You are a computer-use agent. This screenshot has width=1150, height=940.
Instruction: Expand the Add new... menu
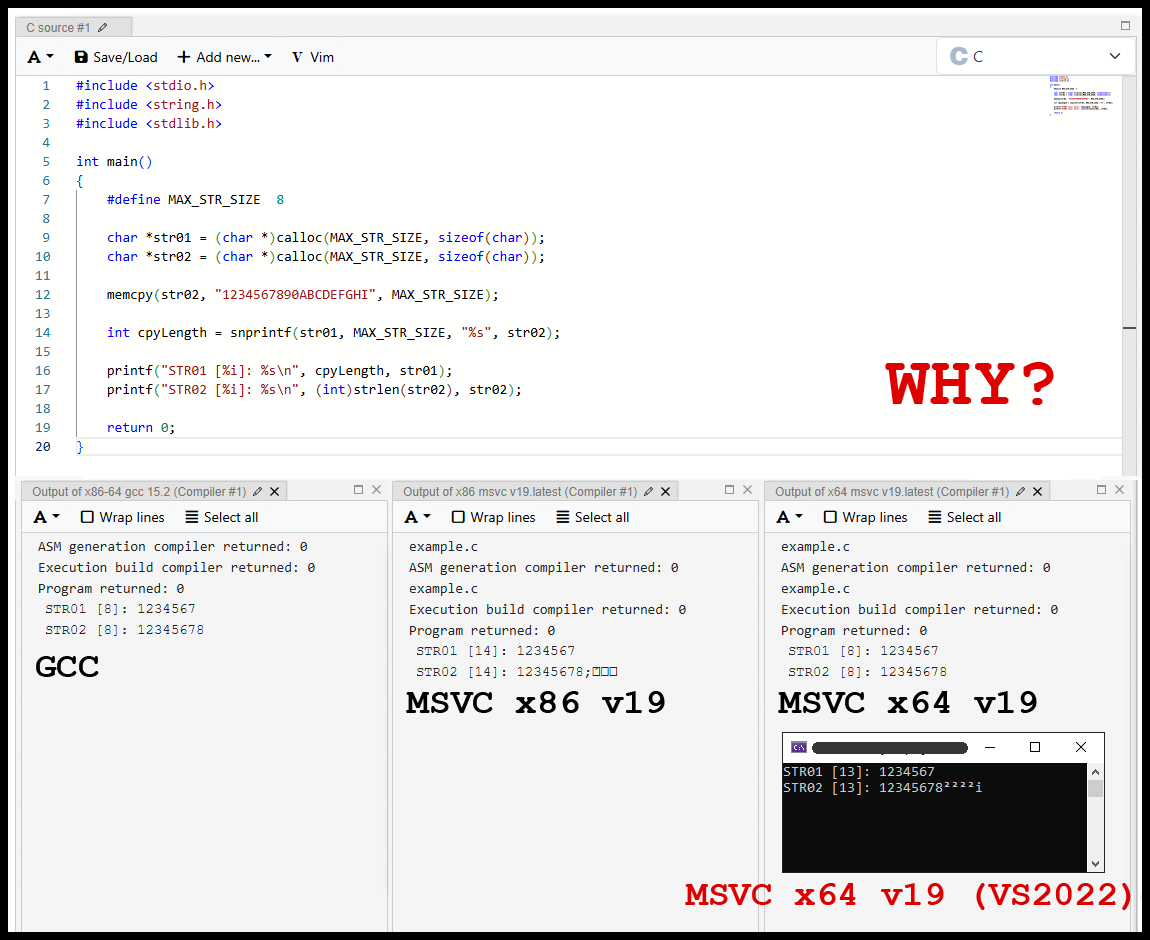pyautogui.click(x=224, y=57)
